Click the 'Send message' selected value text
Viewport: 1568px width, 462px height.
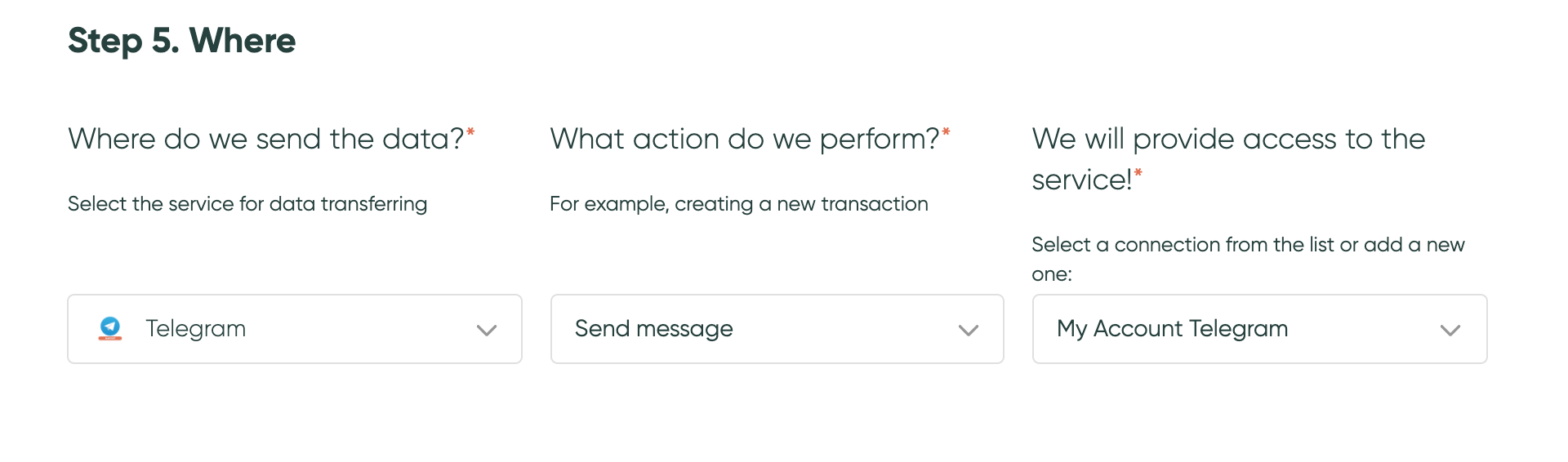(x=654, y=329)
